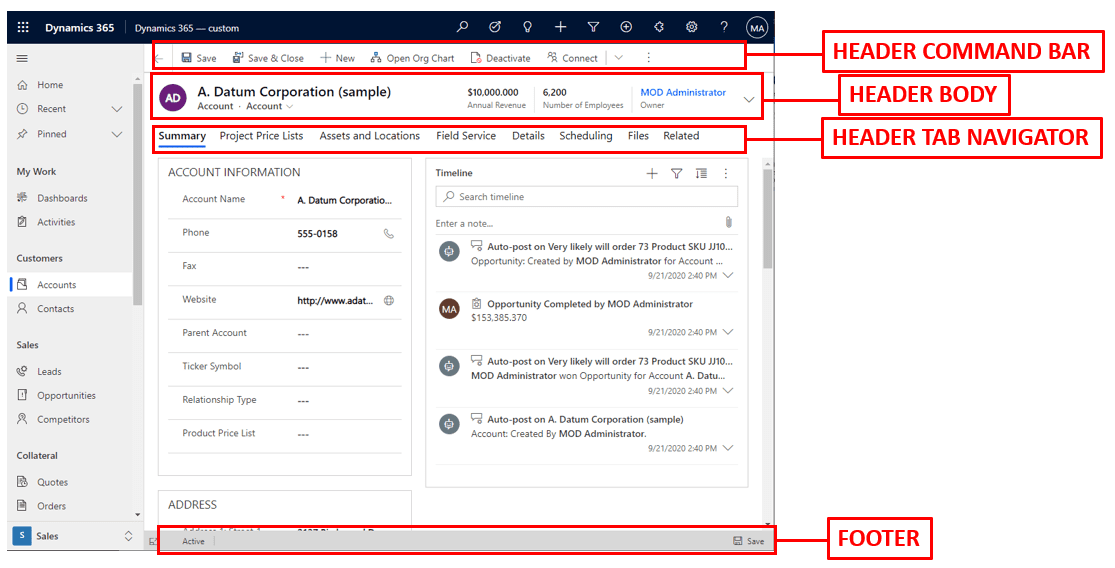Click Save & Close

tap(268, 58)
